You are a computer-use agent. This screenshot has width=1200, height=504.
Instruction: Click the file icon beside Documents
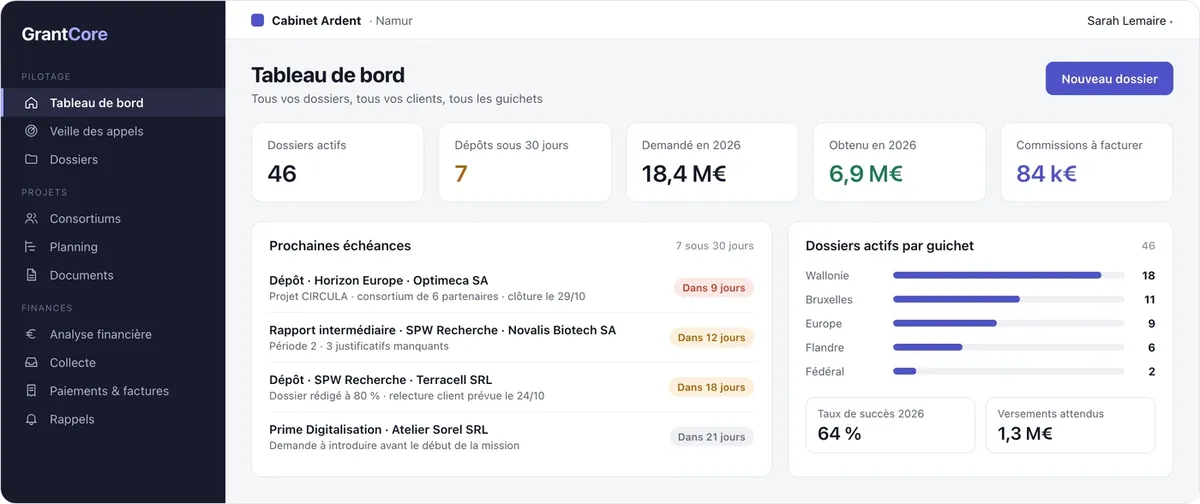click(x=31, y=275)
